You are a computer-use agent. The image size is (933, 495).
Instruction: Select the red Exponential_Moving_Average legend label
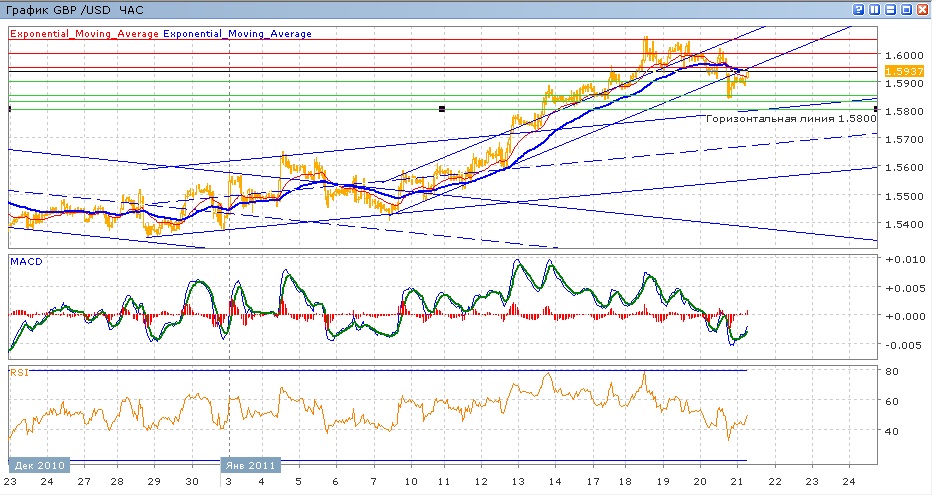pos(84,34)
